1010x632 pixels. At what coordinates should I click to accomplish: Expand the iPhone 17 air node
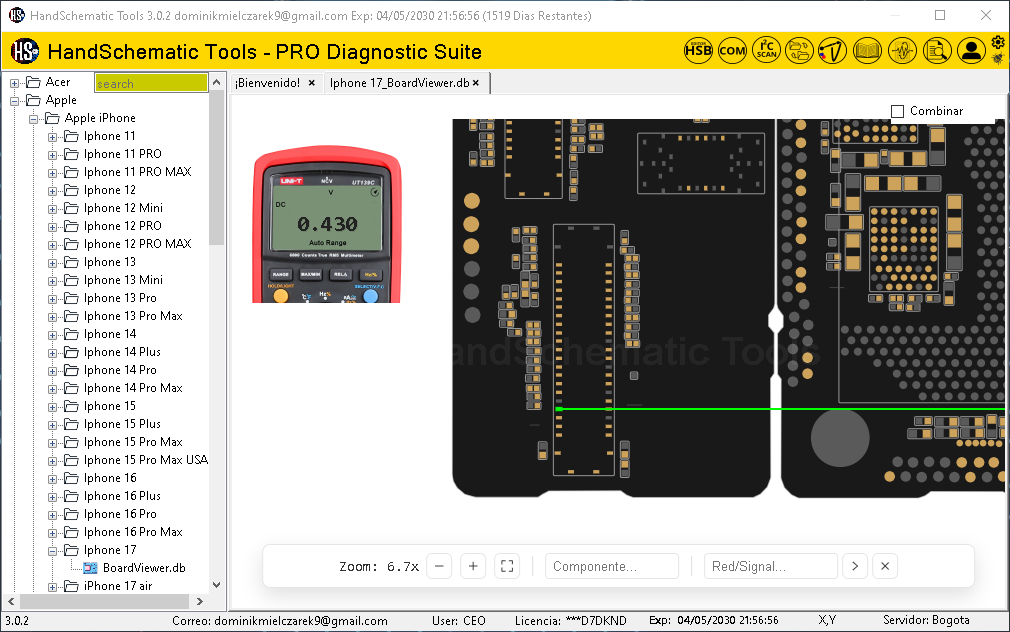(53, 587)
